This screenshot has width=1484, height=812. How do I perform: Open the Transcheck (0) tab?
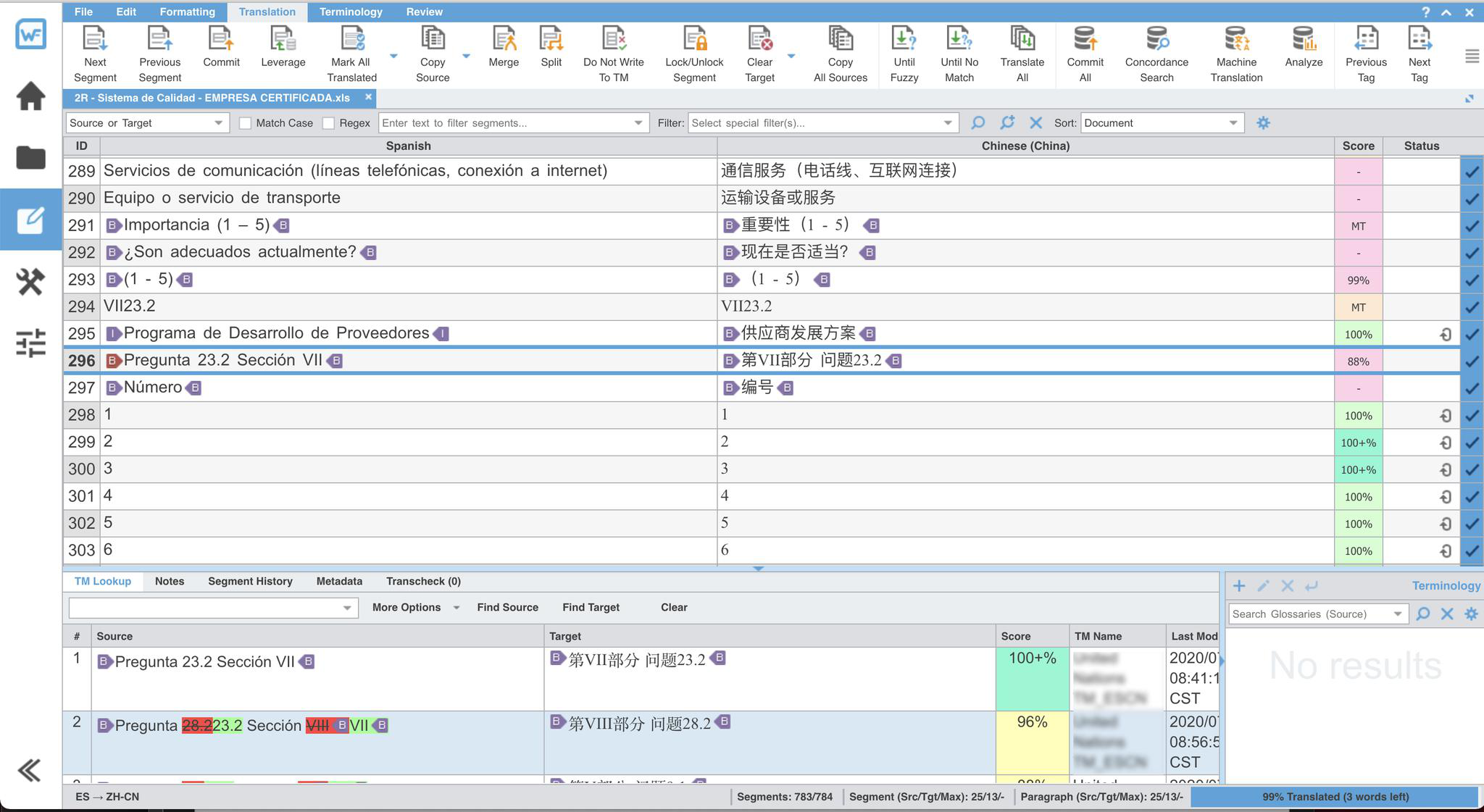click(423, 581)
